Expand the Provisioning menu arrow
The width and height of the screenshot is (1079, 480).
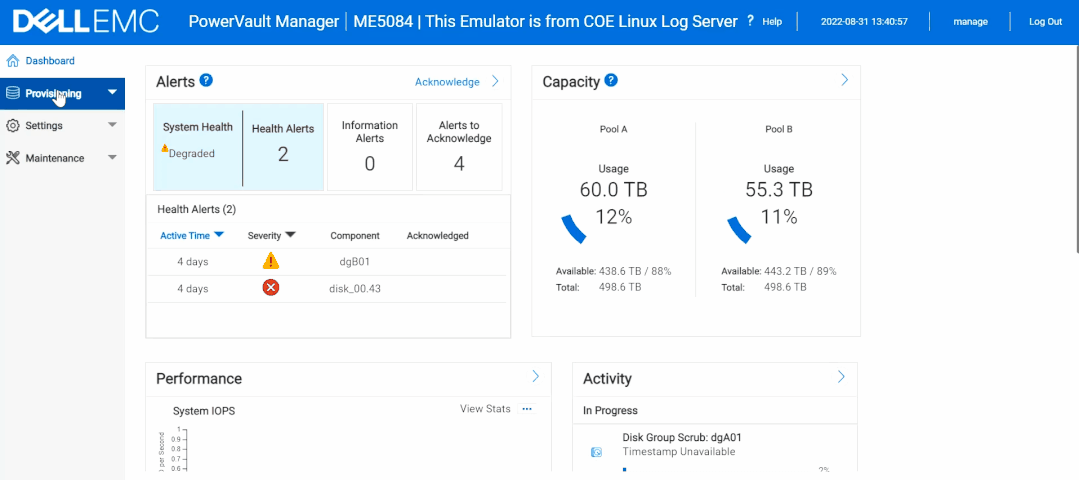[x=112, y=94]
